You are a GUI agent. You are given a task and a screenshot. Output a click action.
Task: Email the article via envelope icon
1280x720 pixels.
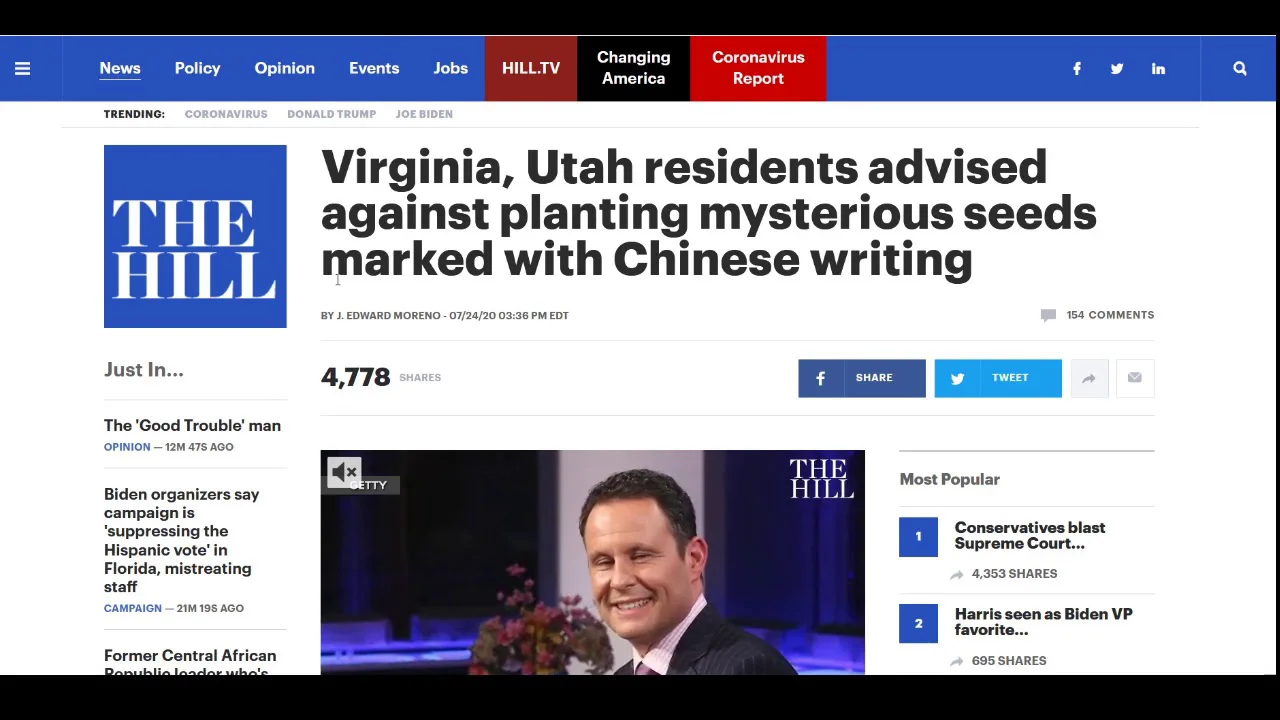1135,378
